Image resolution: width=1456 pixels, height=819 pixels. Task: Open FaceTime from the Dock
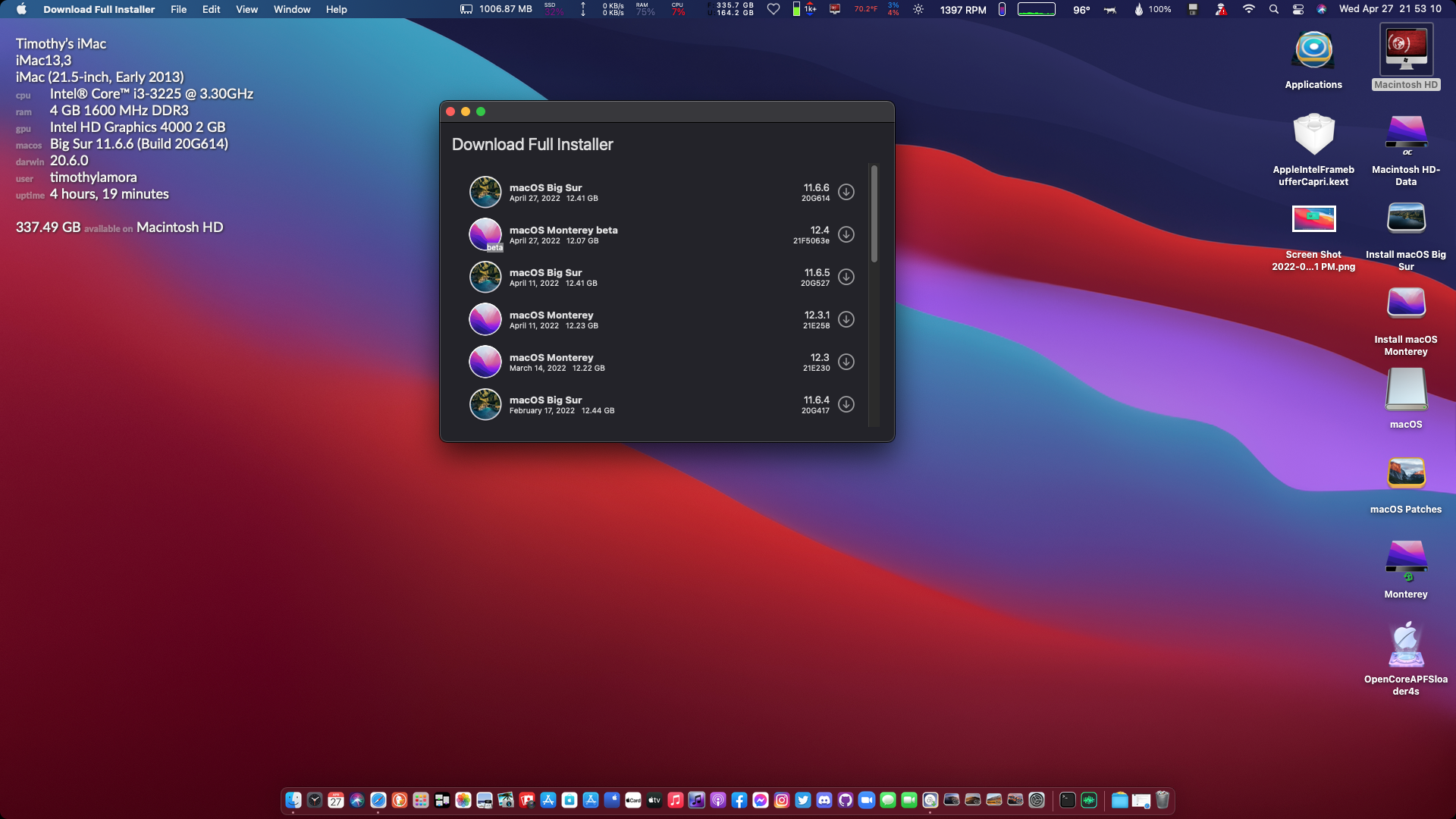click(909, 800)
